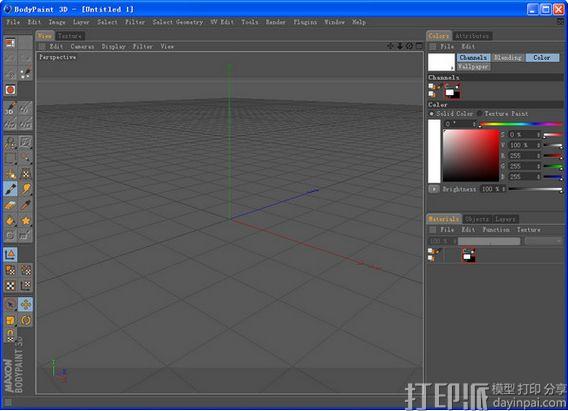This screenshot has width=568, height=411.
Task: Click the checkerboard with axis lines icon
Action: tap(25, 286)
